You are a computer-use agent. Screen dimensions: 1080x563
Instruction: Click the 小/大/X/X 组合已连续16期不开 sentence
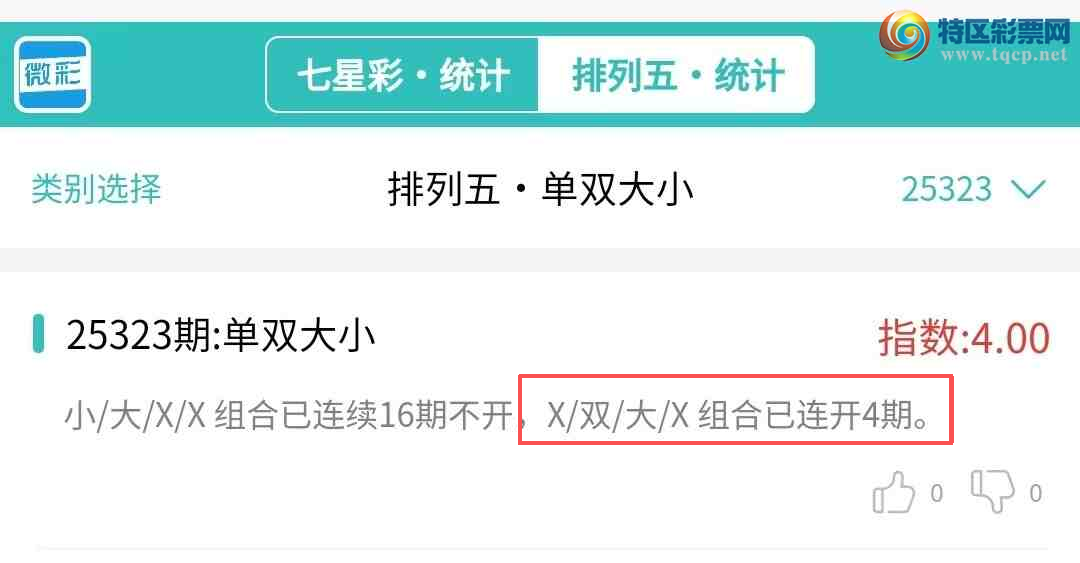pyautogui.click(x=289, y=416)
